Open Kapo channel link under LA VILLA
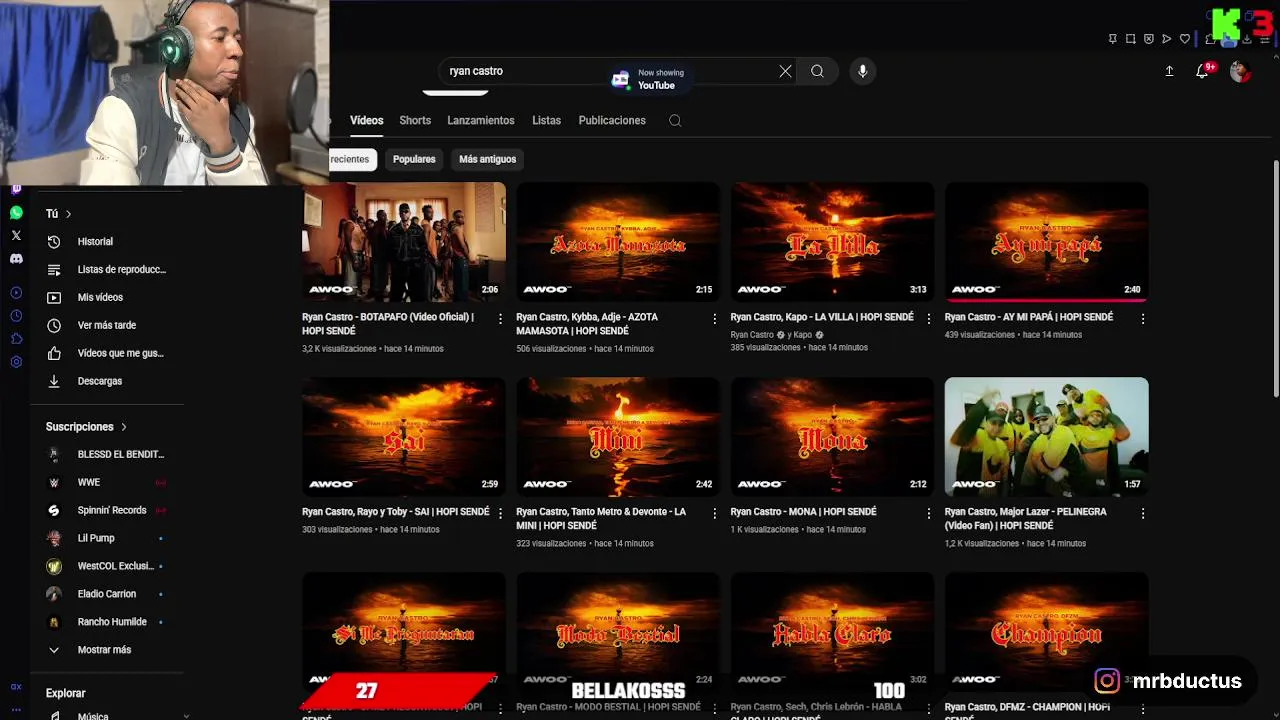 [802, 335]
